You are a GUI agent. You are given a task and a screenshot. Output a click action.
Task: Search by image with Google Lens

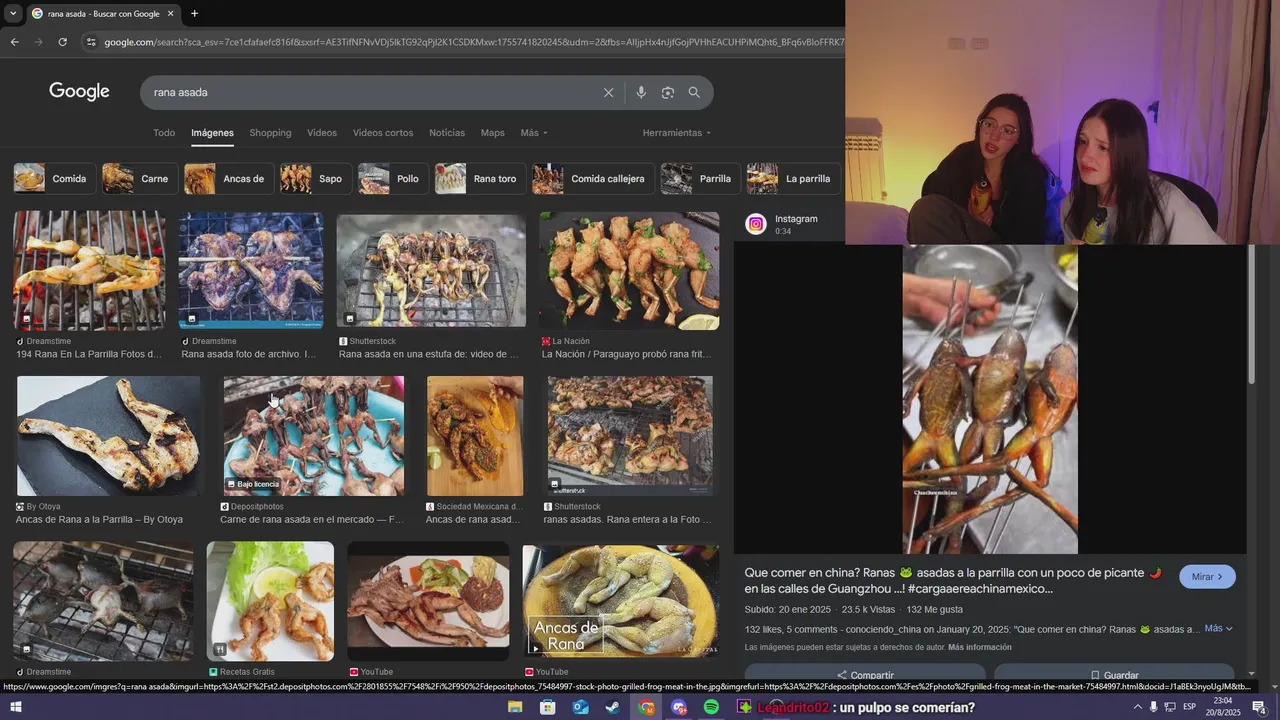click(667, 93)
